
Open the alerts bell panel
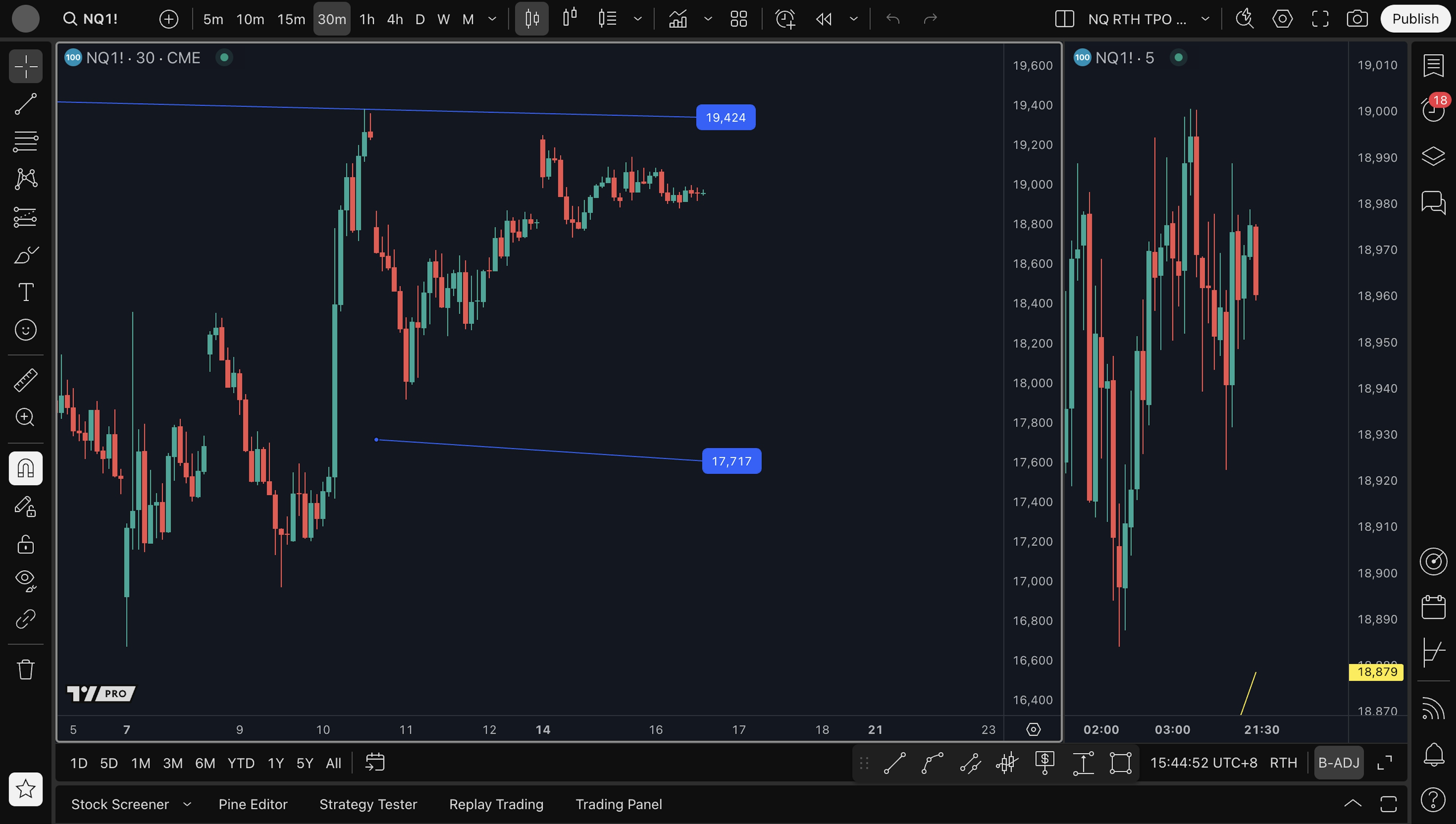(1433, 754)
